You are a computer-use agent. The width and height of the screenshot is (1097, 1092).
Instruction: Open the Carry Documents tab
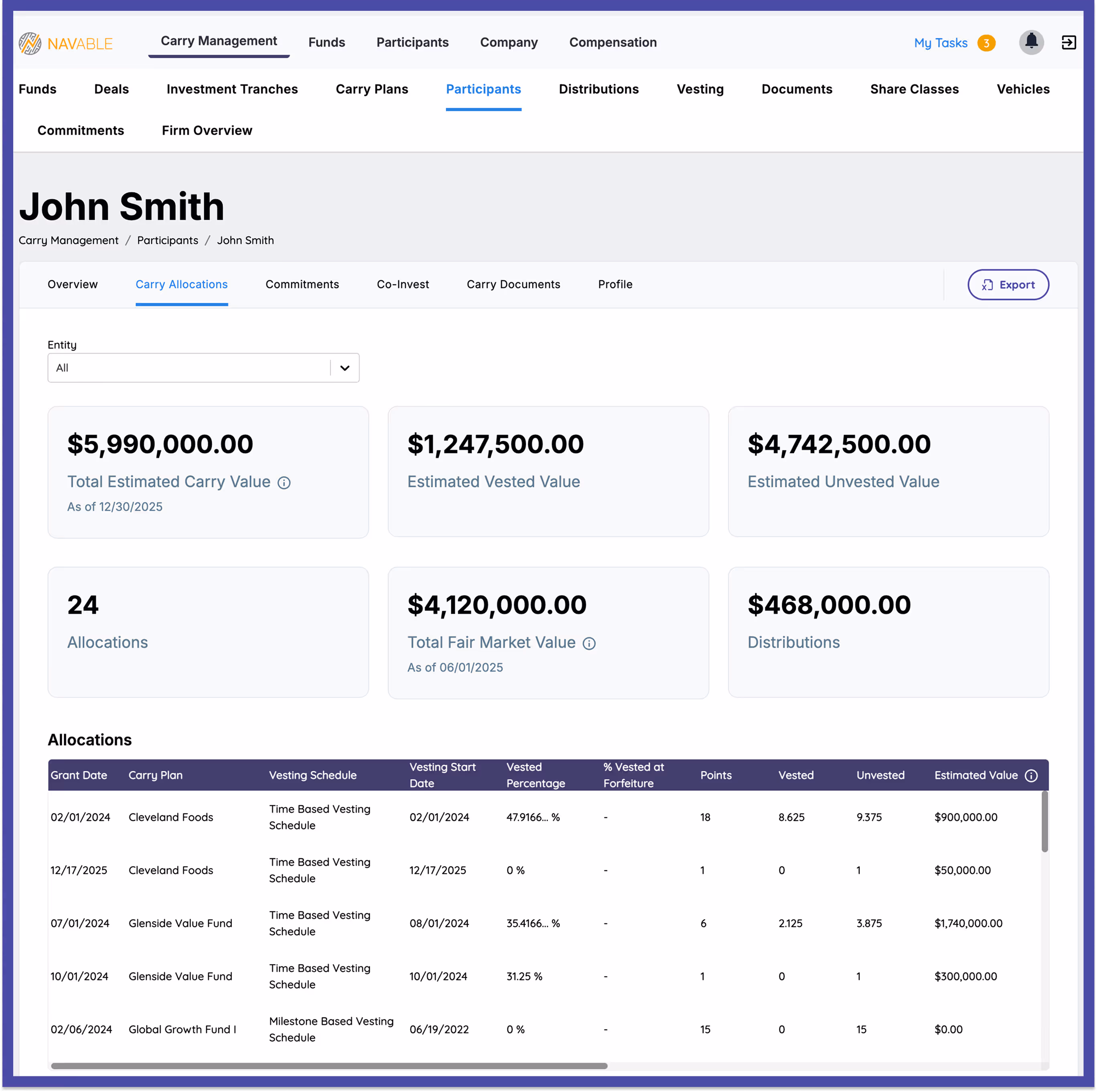pyautogui.click(x=513, y=284)
